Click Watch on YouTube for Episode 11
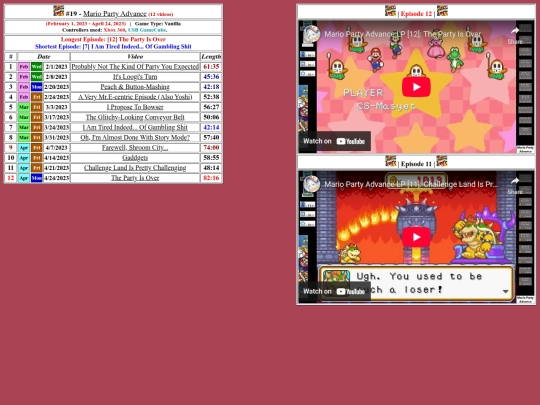540x405 pixels. 334,291
